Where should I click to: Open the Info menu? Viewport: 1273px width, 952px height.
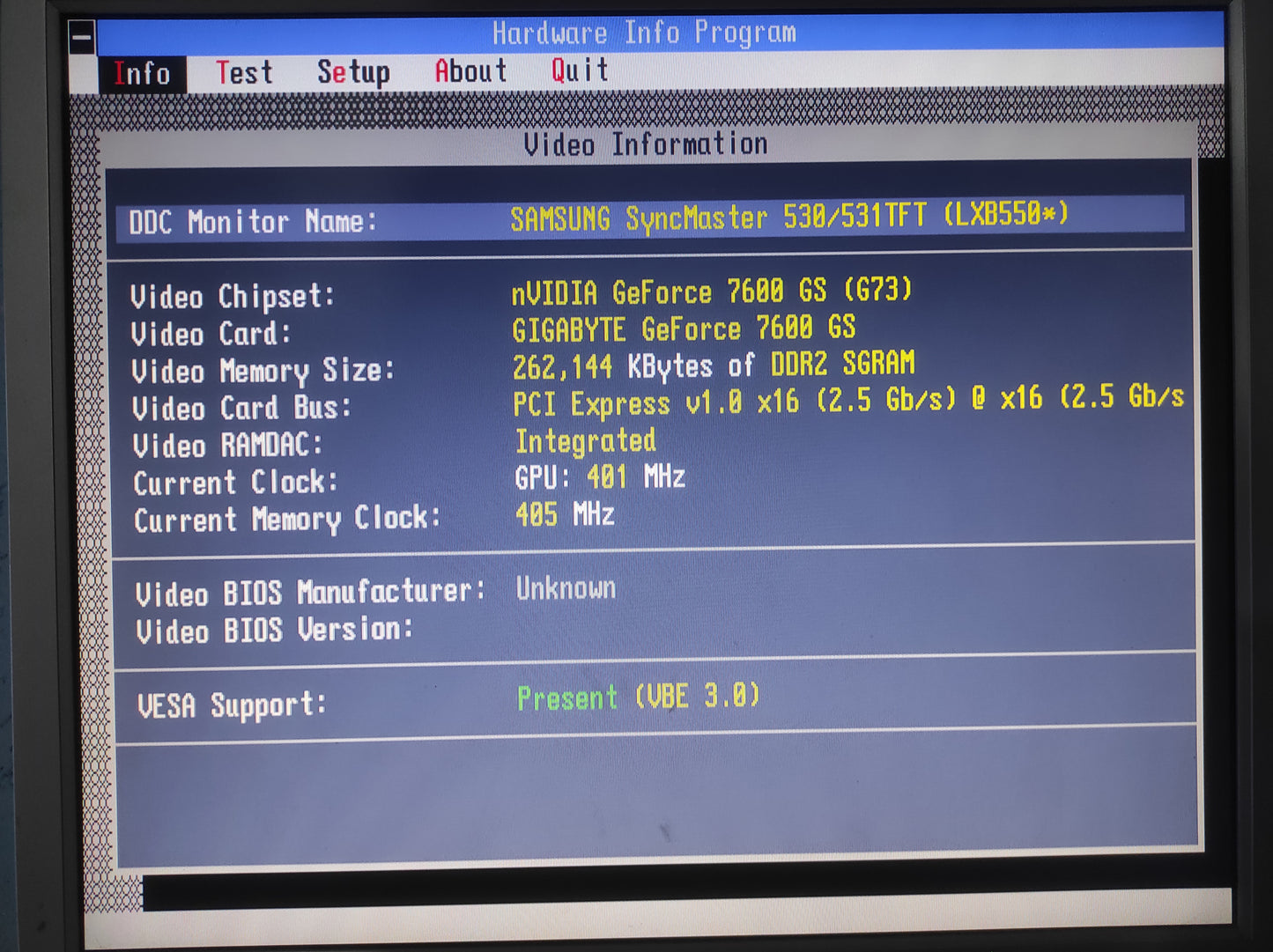142,73
